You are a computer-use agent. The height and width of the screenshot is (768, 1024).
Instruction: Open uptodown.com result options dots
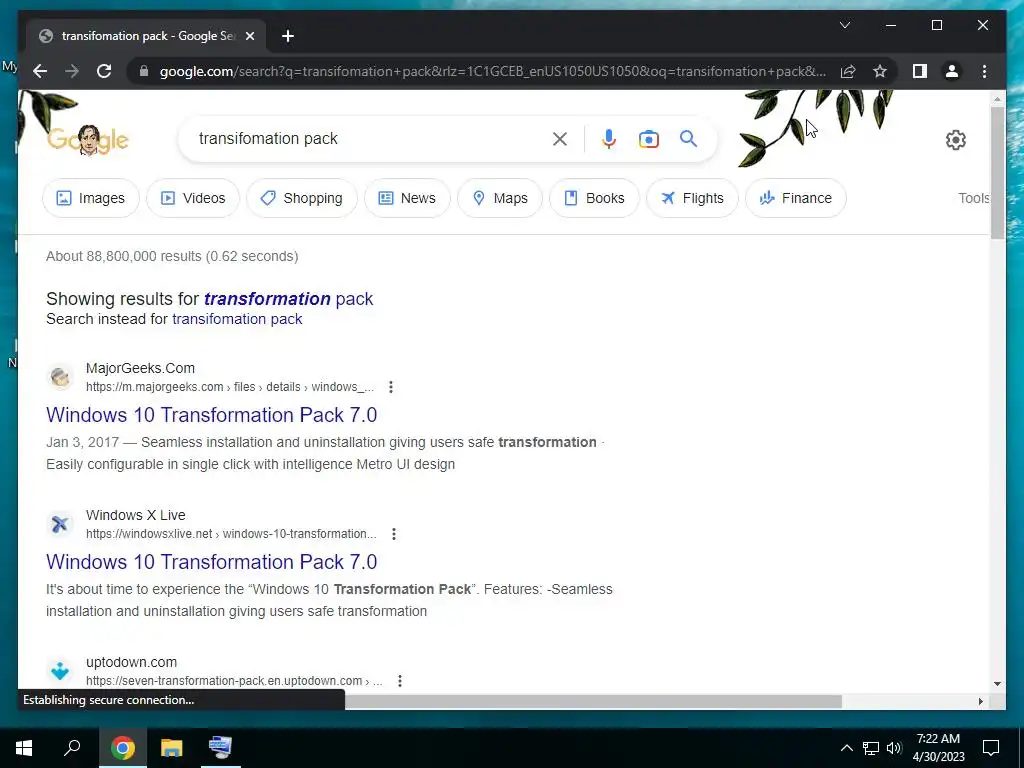click(400, 680)
